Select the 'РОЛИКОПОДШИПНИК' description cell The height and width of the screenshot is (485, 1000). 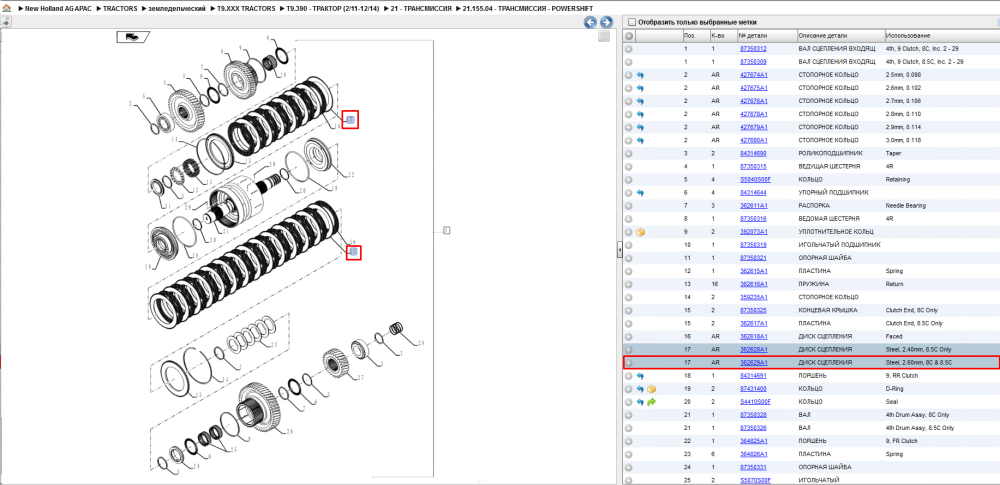pos(828,153)
